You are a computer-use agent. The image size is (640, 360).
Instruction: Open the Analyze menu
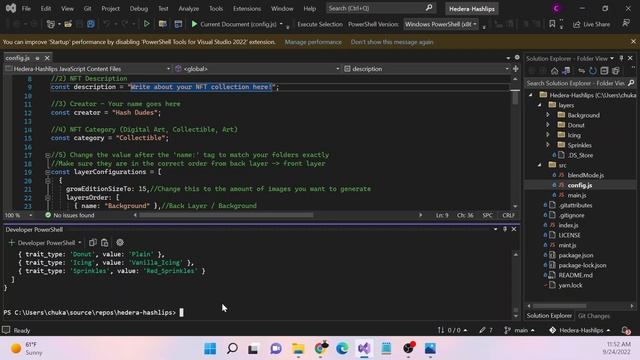click(x=189, y=8)
